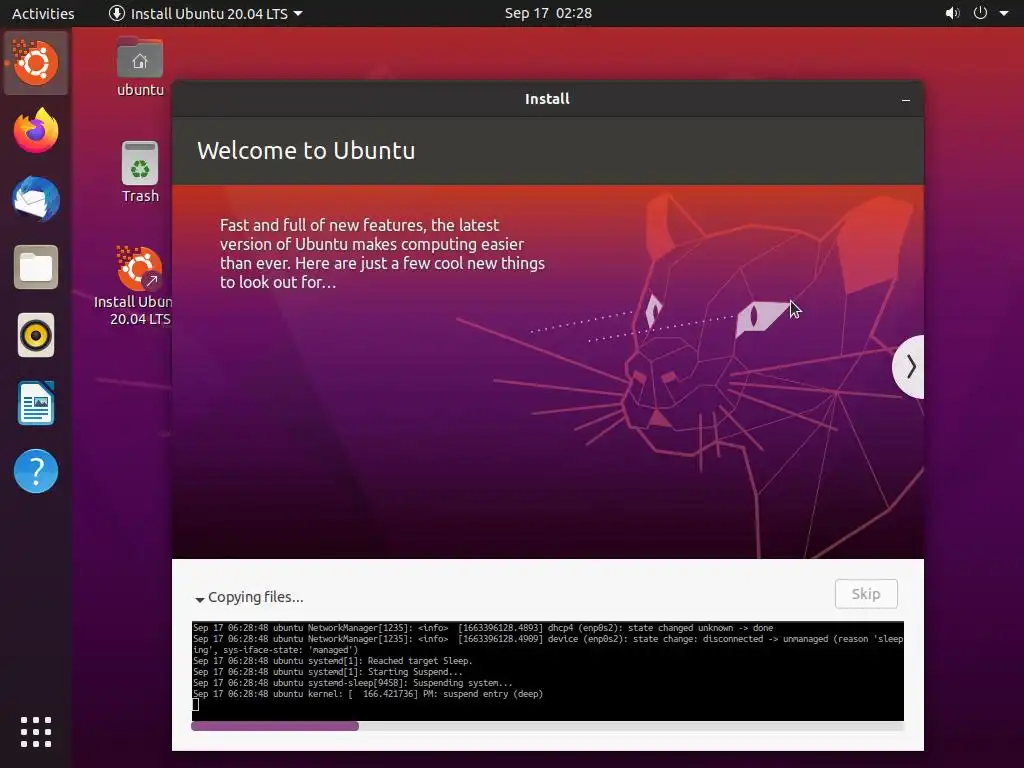Click the 'Reached target Sleep.' log line
This screenshot has height=768, width=1024.
332,661
